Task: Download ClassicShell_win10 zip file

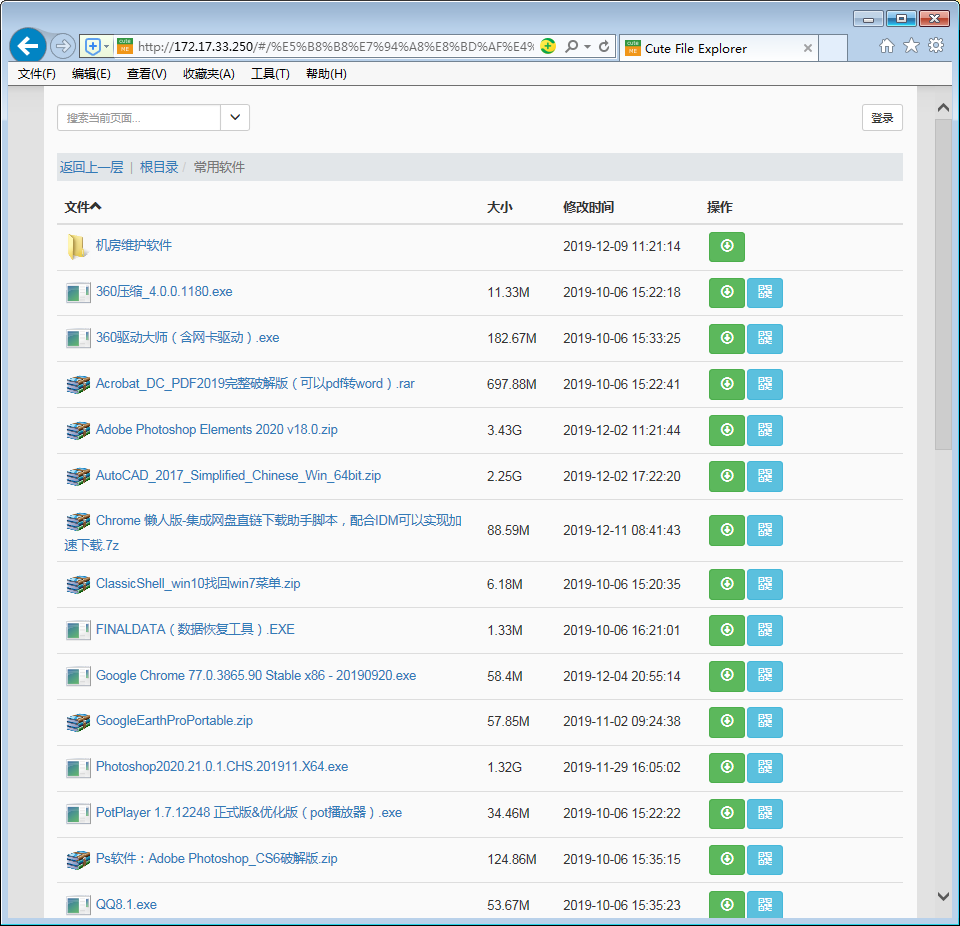Action: [x=726, y=584]
